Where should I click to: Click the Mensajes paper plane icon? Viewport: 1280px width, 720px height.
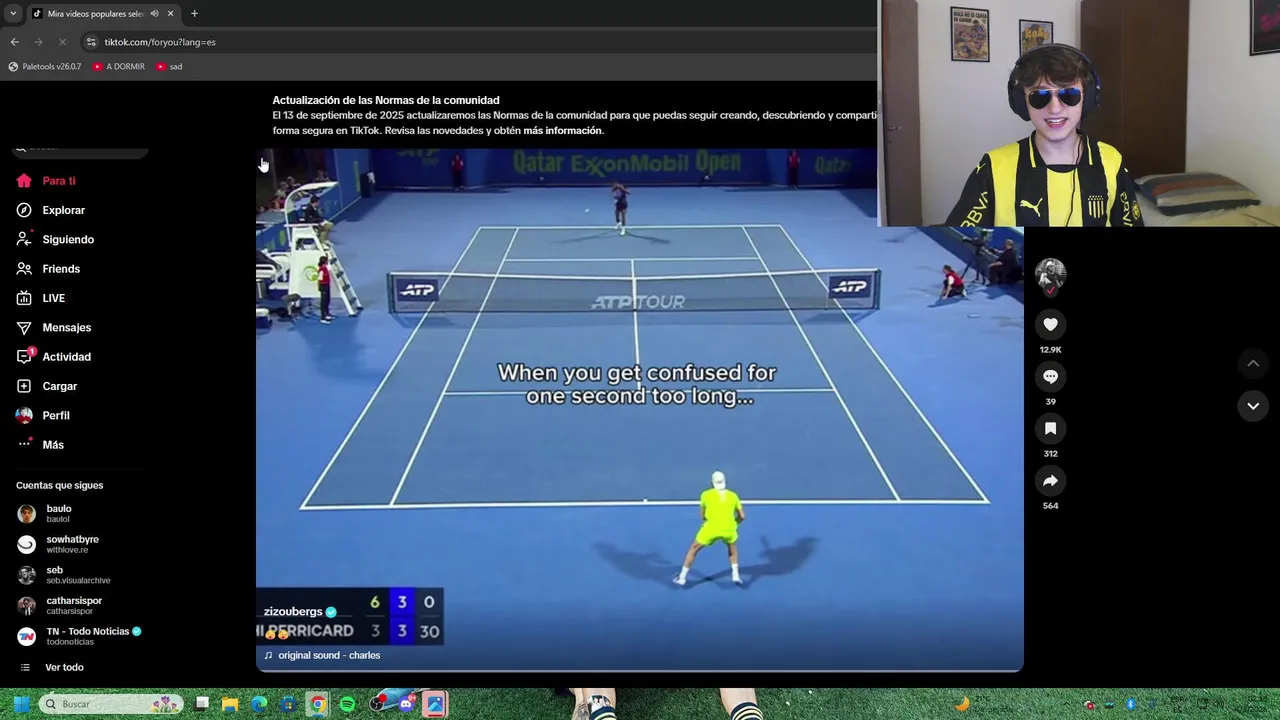(24, 327)
